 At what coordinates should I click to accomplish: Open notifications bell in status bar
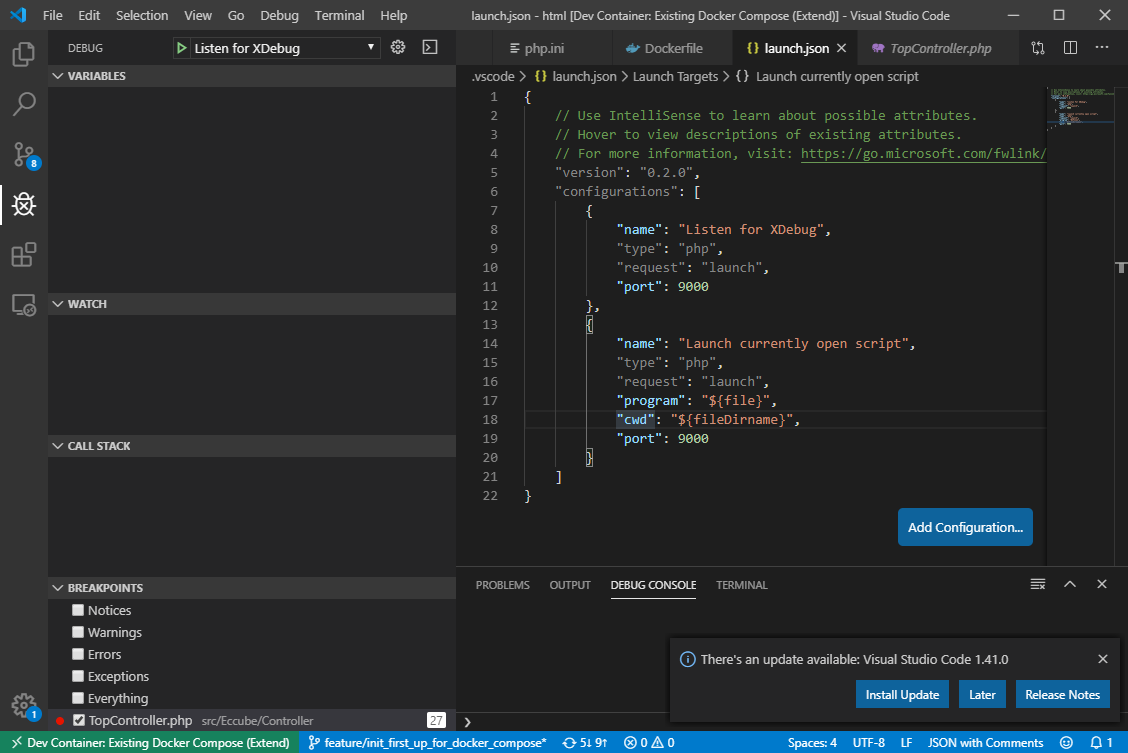tap(1101, 742)
